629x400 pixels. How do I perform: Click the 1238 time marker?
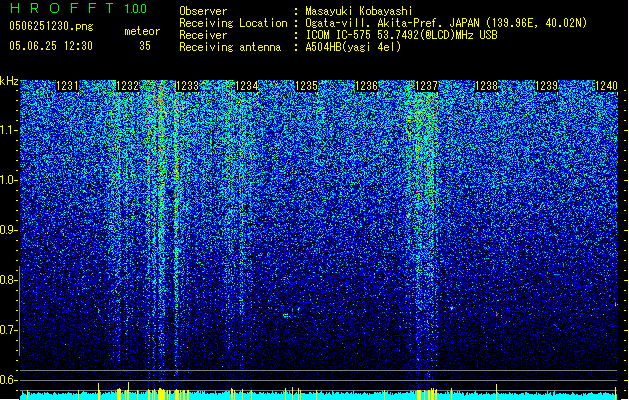[486, 86]
